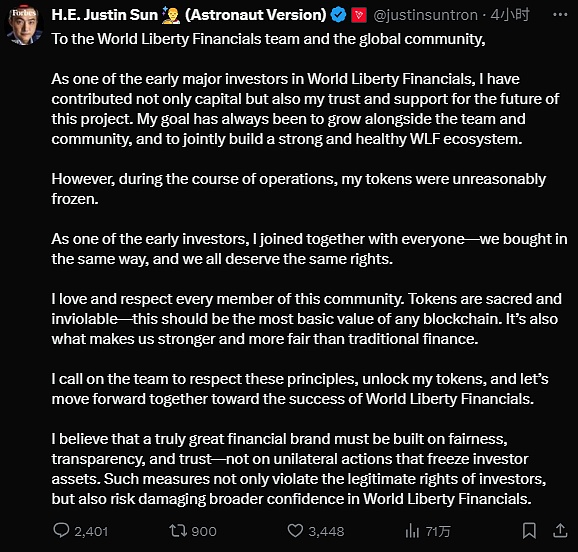Viewport: 578px width, 552px height.
Task: Click the 2,401 replies count
Action: pyautogui.click(x=91, y=531)
